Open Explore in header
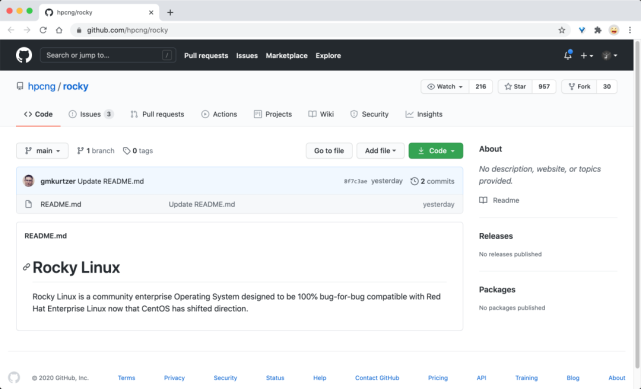Viewport: 641px width, 389px height. [x=328, y=56]
